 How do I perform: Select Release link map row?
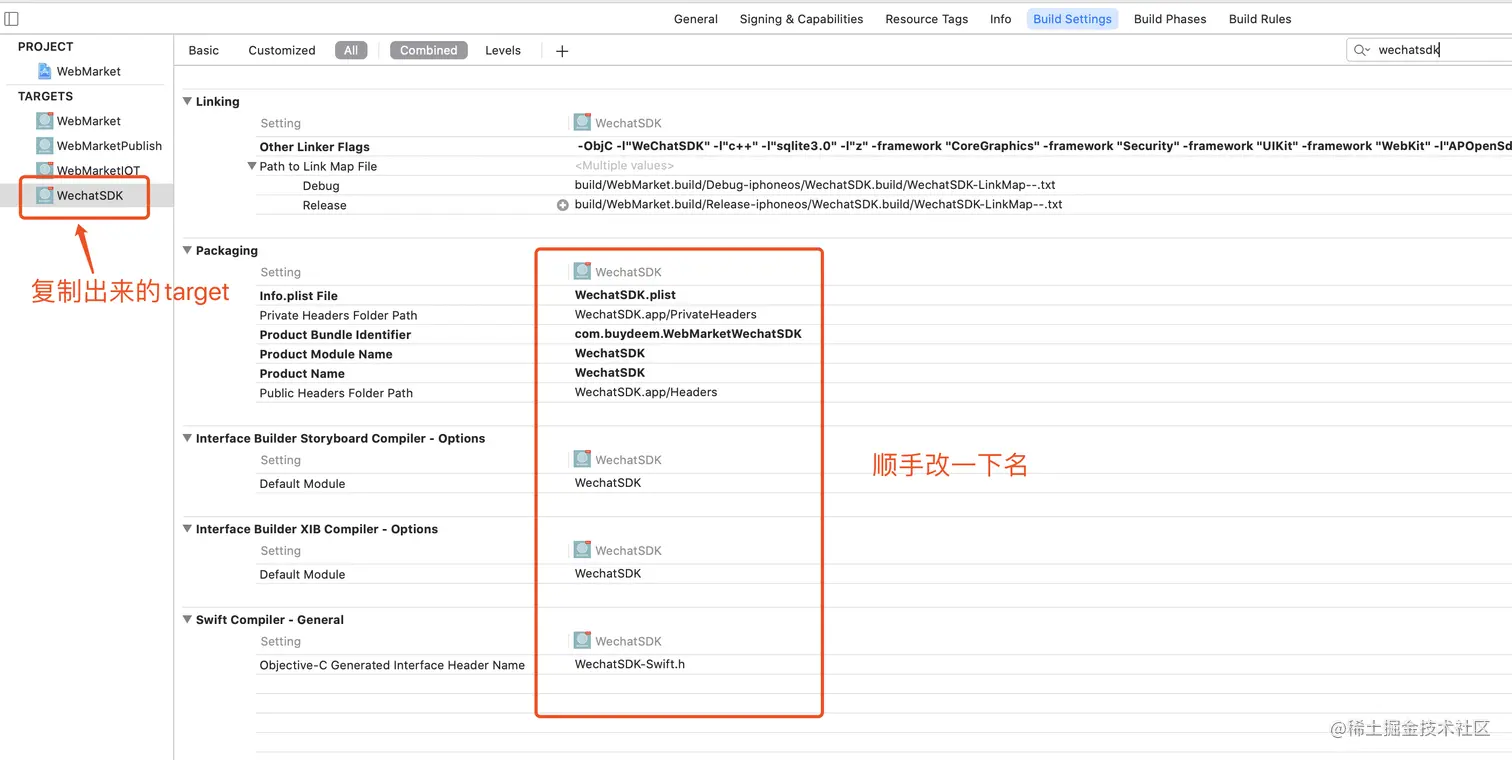point(324,205)
